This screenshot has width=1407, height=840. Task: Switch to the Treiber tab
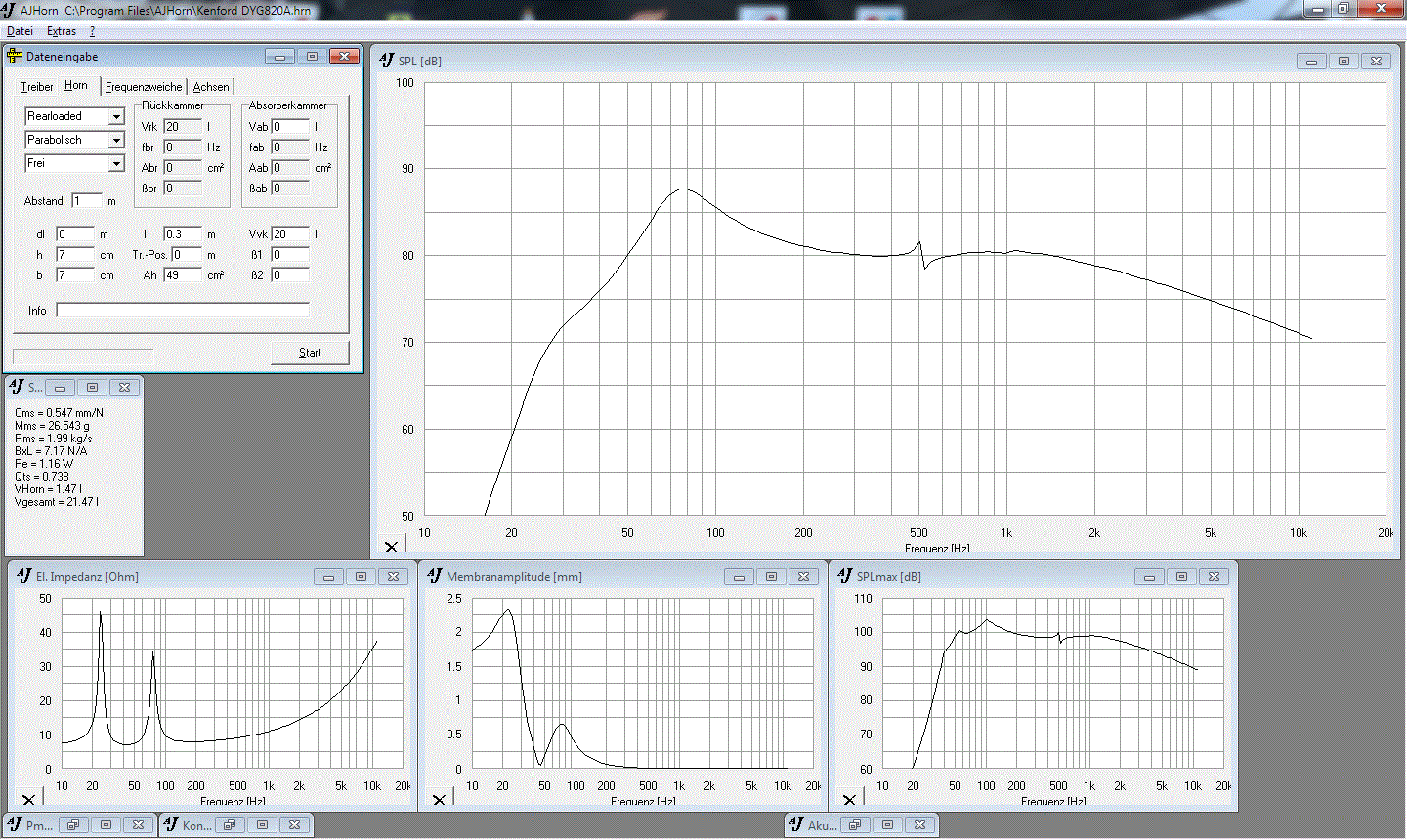coord(37,87)
